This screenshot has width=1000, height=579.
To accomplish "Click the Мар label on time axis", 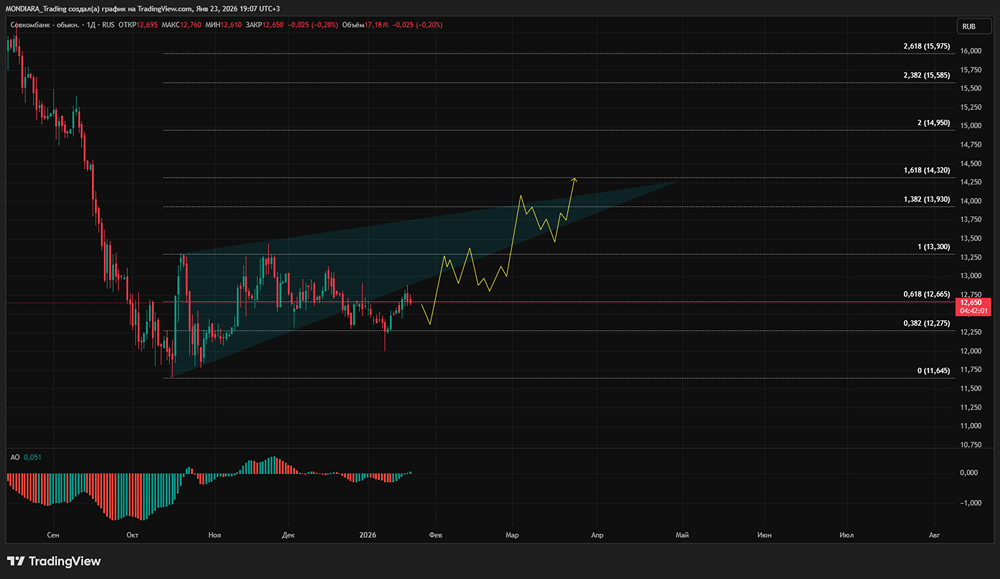I will click(511, 535).
